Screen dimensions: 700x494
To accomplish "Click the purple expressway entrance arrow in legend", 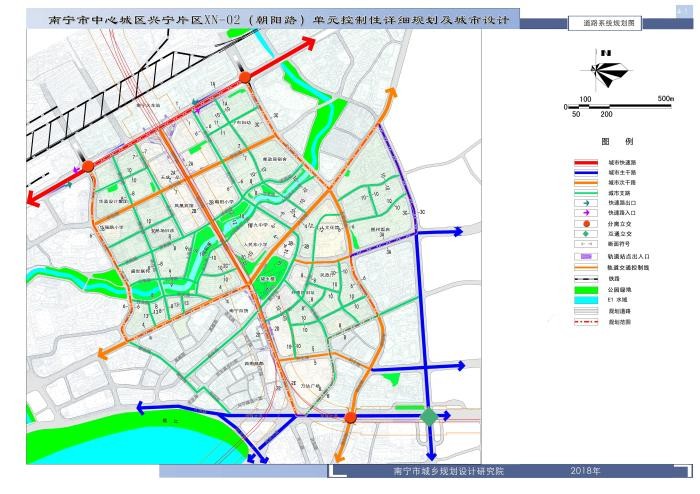I will [586, 213].
